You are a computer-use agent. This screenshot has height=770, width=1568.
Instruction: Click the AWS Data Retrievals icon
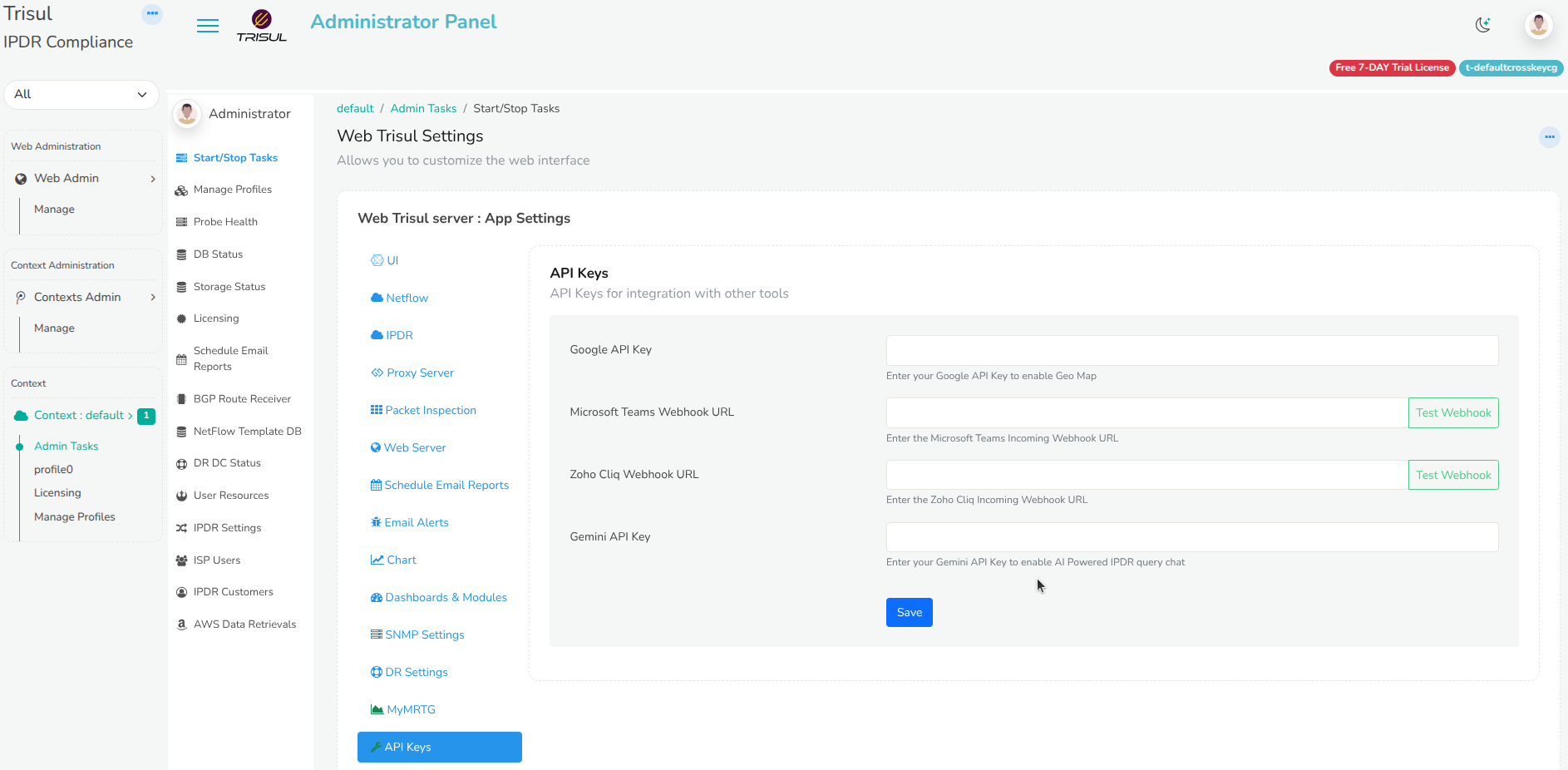181,624
